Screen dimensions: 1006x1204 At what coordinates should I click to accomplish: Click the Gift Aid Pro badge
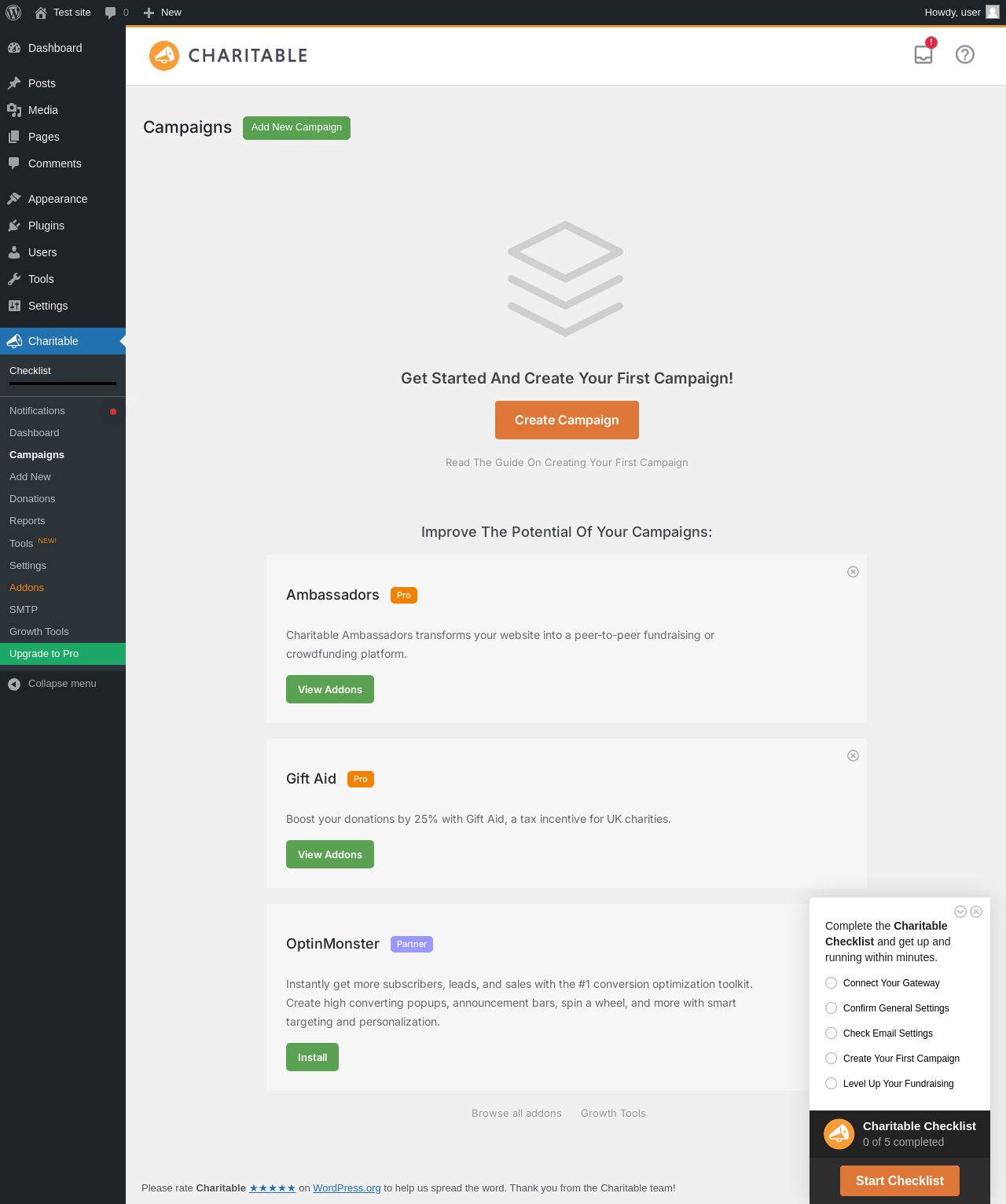(361, 780)
